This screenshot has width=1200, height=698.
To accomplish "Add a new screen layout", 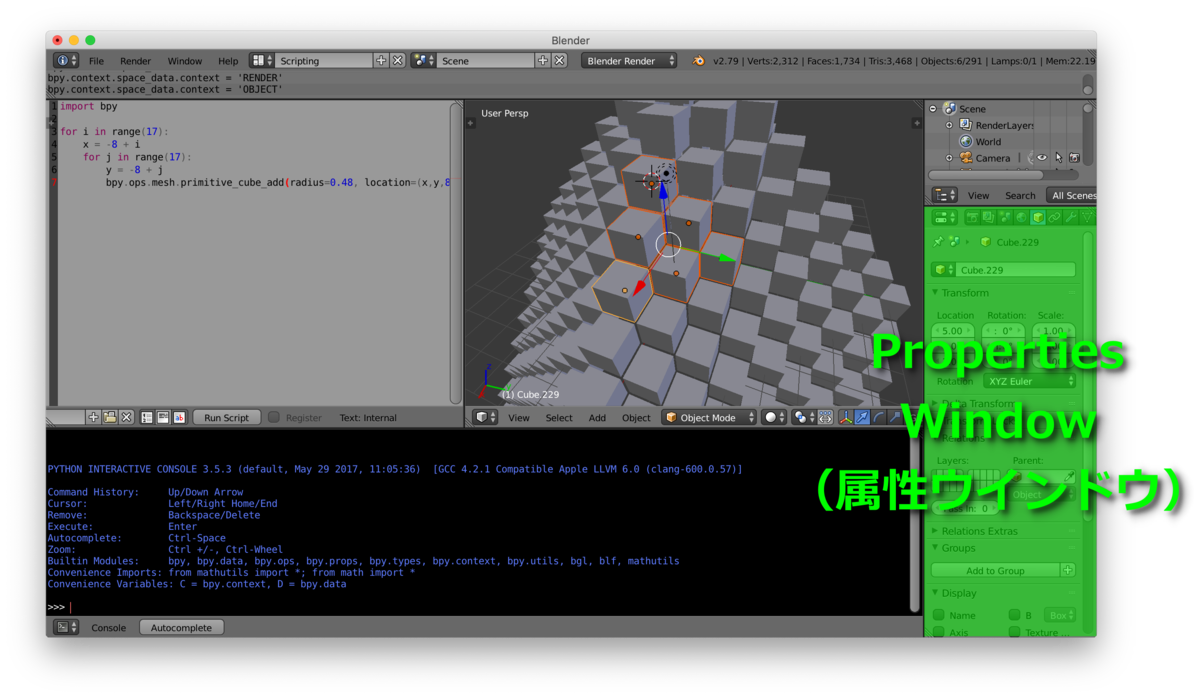I will click(x=381, y=61).
